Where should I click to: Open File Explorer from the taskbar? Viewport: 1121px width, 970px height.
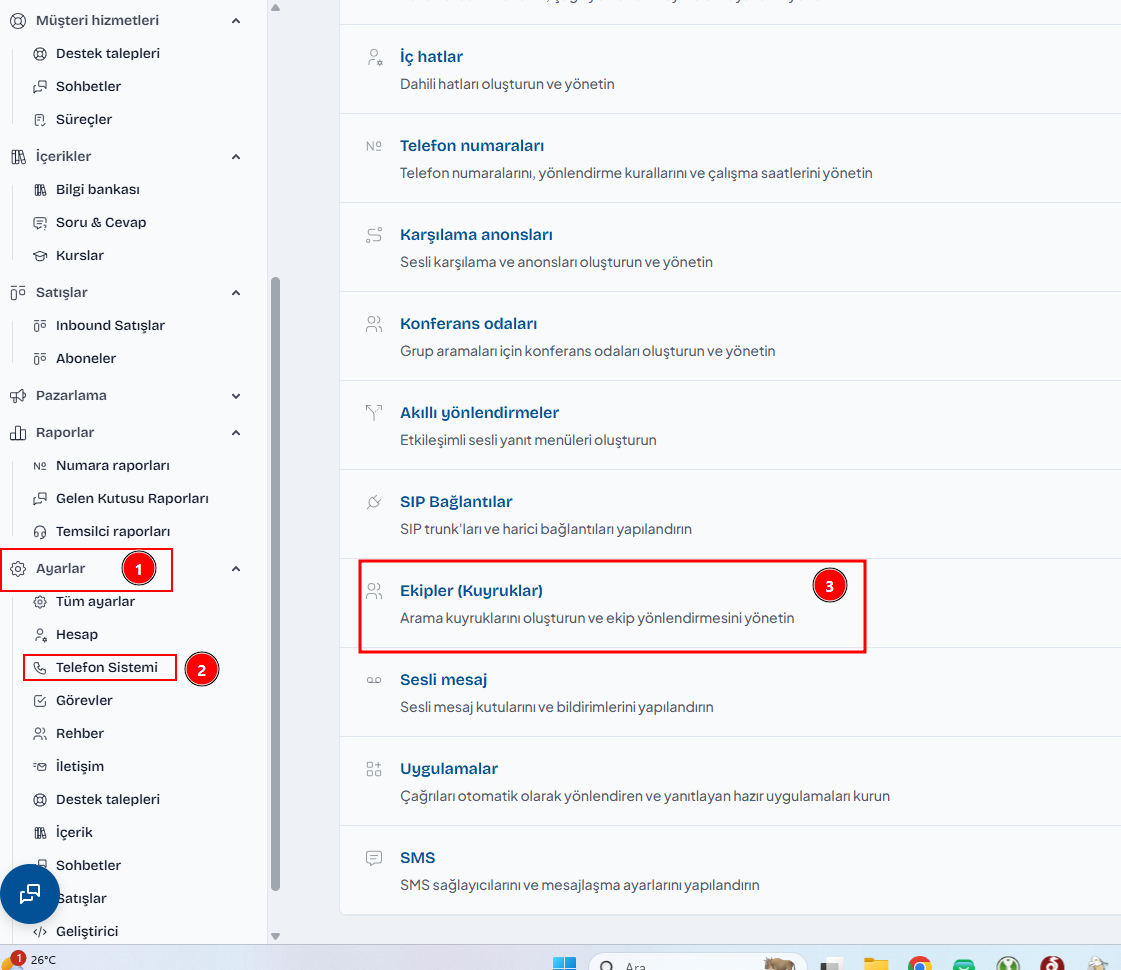[x=875, y=964]
